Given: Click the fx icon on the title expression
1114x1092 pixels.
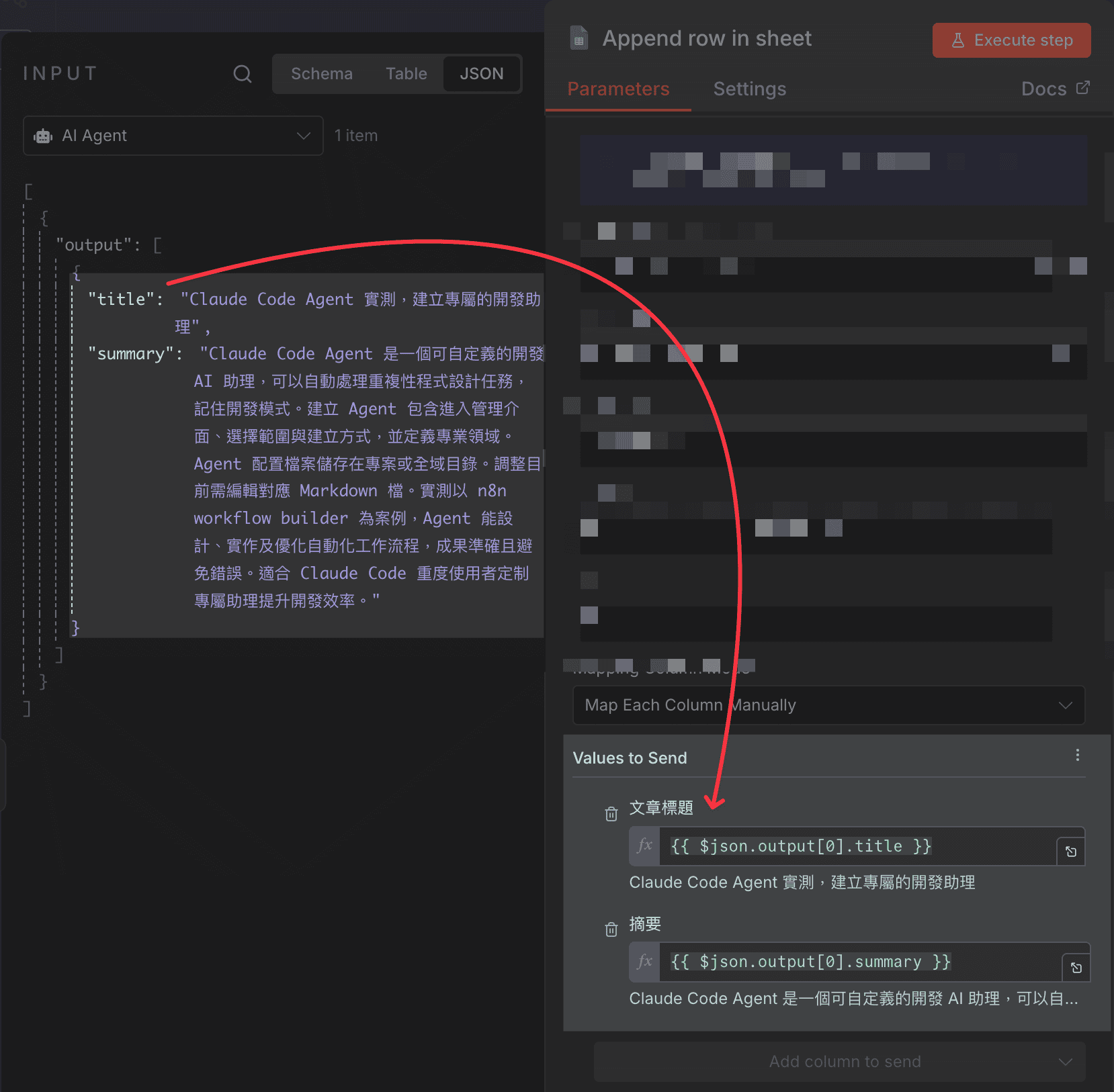Looking at the screenshot, I should pos(644,846).
